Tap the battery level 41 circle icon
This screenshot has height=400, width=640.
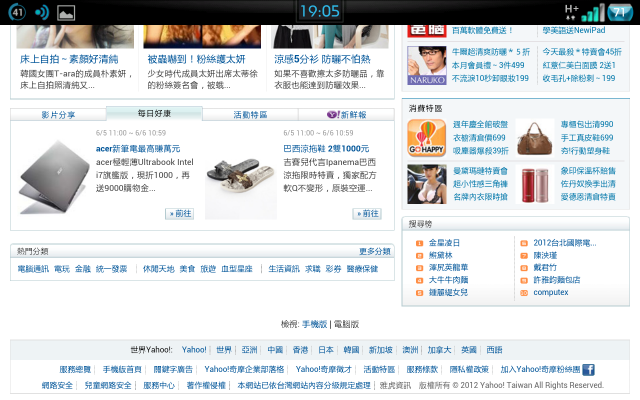click(x=17, y=12)
